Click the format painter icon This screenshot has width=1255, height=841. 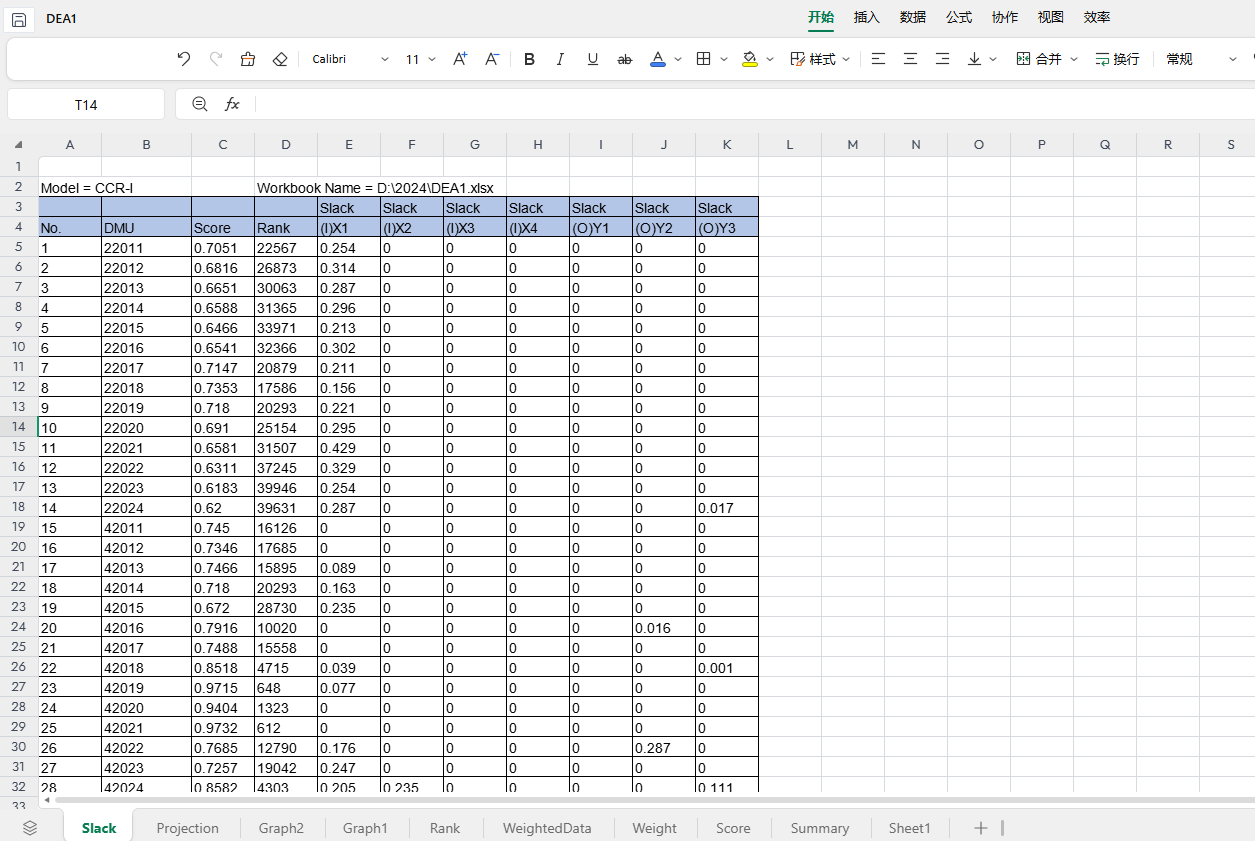248,59
